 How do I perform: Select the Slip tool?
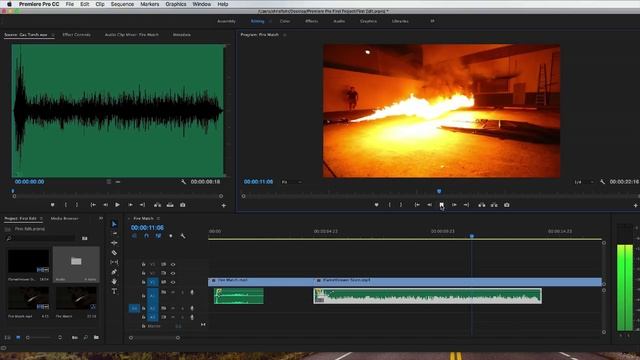click(x=114, y=262)
